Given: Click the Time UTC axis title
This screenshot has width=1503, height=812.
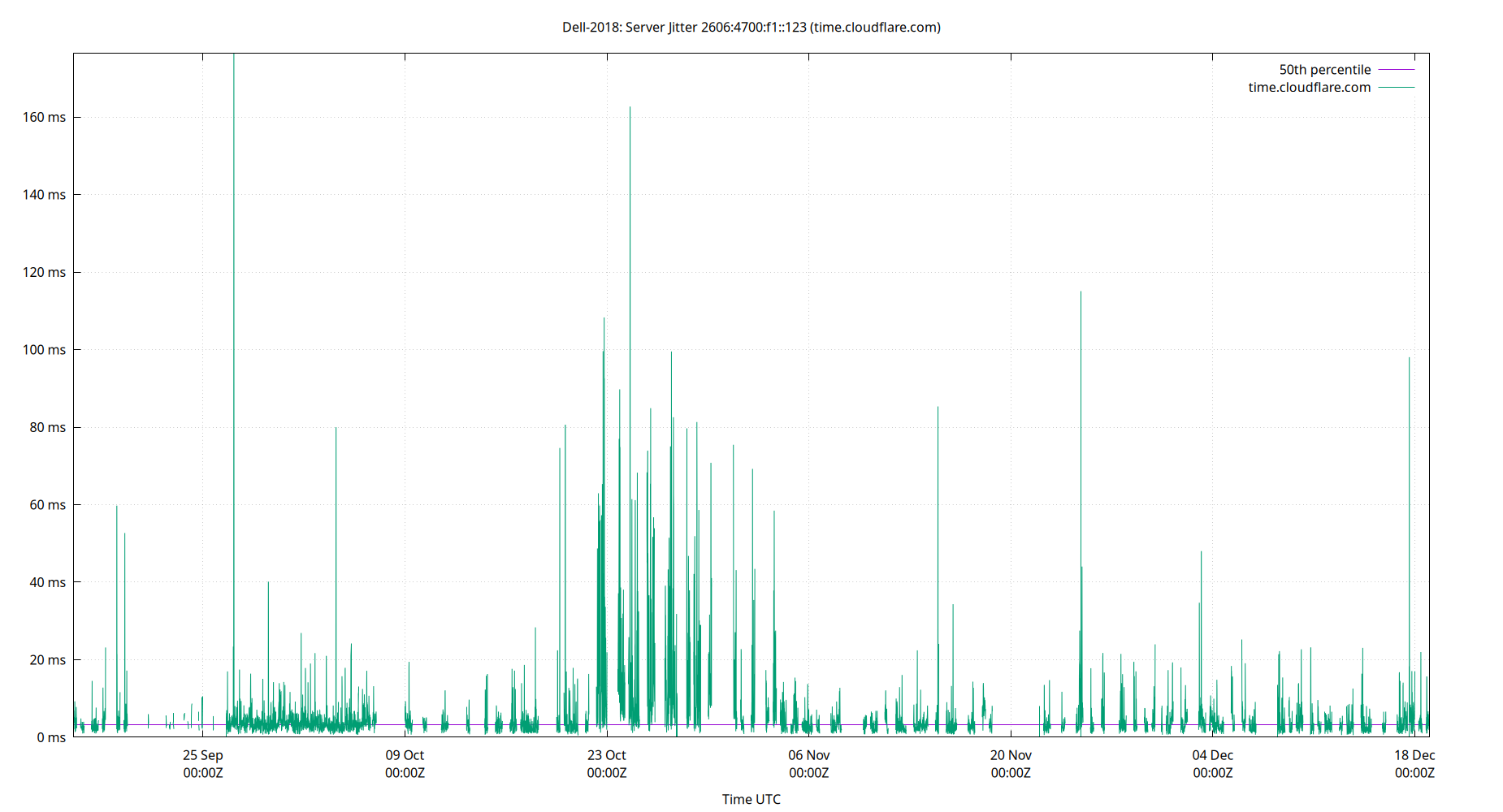Looking at the screenshot, I should (750, 799).
